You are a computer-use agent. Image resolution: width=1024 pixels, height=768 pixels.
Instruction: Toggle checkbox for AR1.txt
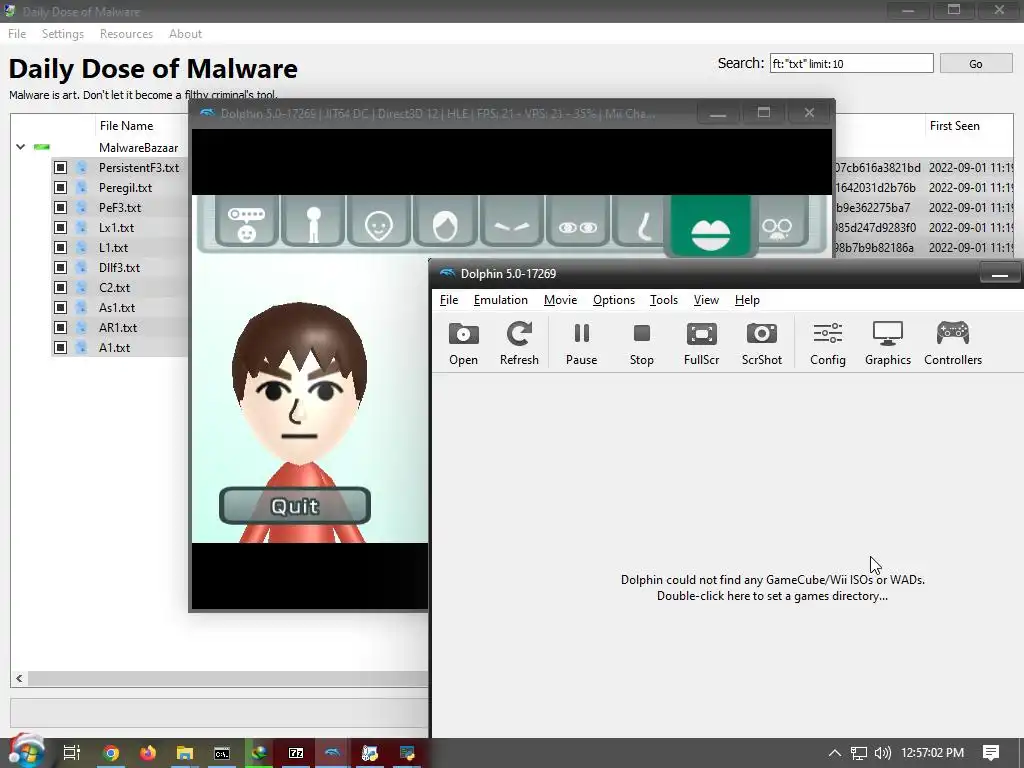60,327
